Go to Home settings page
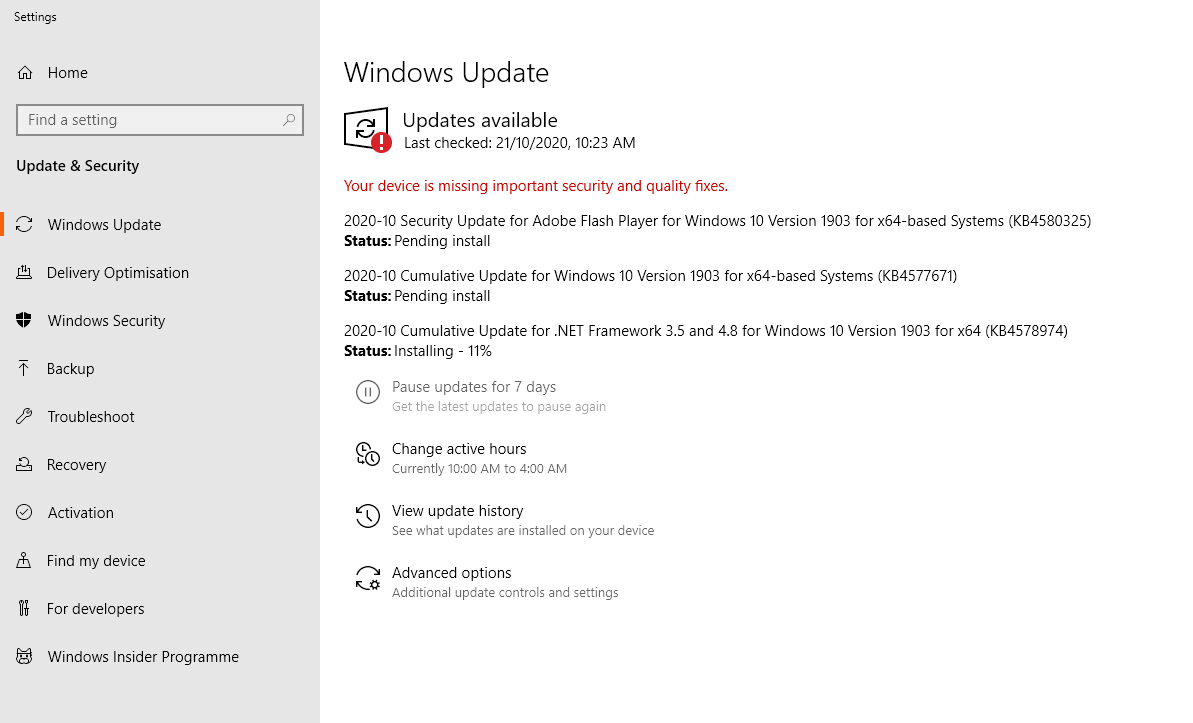Screen dimensions: 1193x723 (x=68, y=72)
